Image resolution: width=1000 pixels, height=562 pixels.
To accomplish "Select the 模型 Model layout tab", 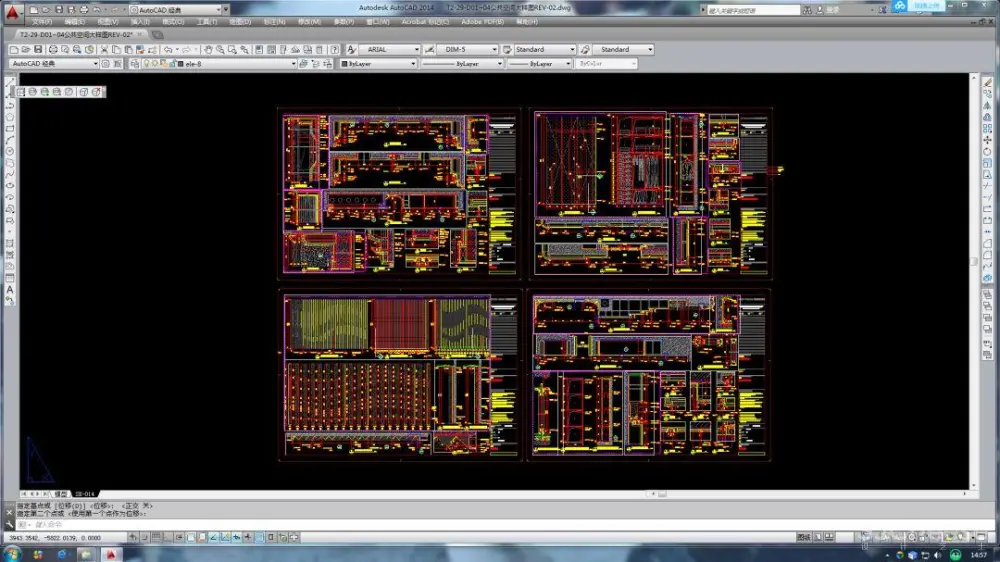I will pyautogui.click(x=61, y=494).
